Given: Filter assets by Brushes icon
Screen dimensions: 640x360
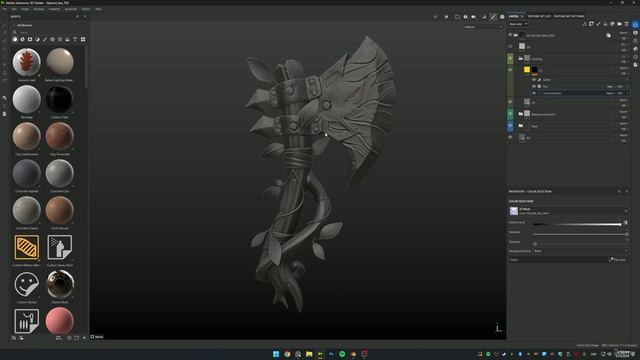Looking at the screenshot, I should coord(45,39).
